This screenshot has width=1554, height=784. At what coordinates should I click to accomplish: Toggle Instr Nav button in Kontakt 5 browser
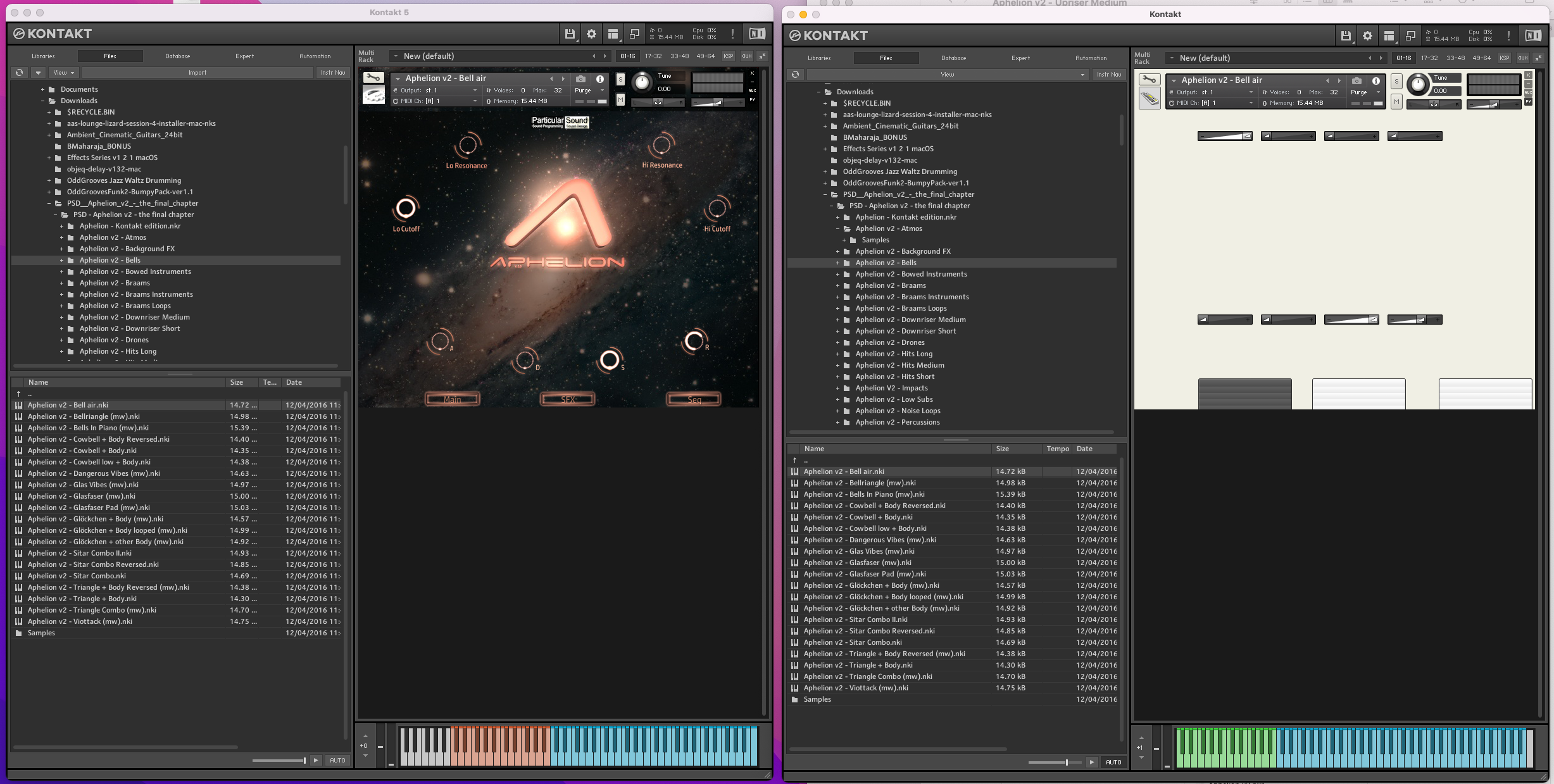(333, 73)
